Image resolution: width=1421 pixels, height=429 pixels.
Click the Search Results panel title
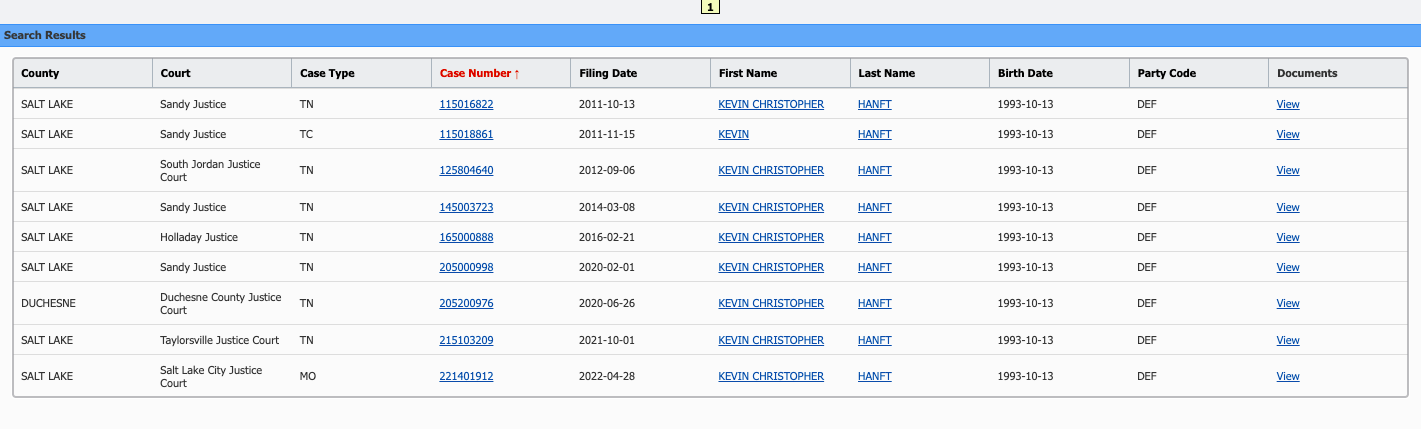(45, 35)
